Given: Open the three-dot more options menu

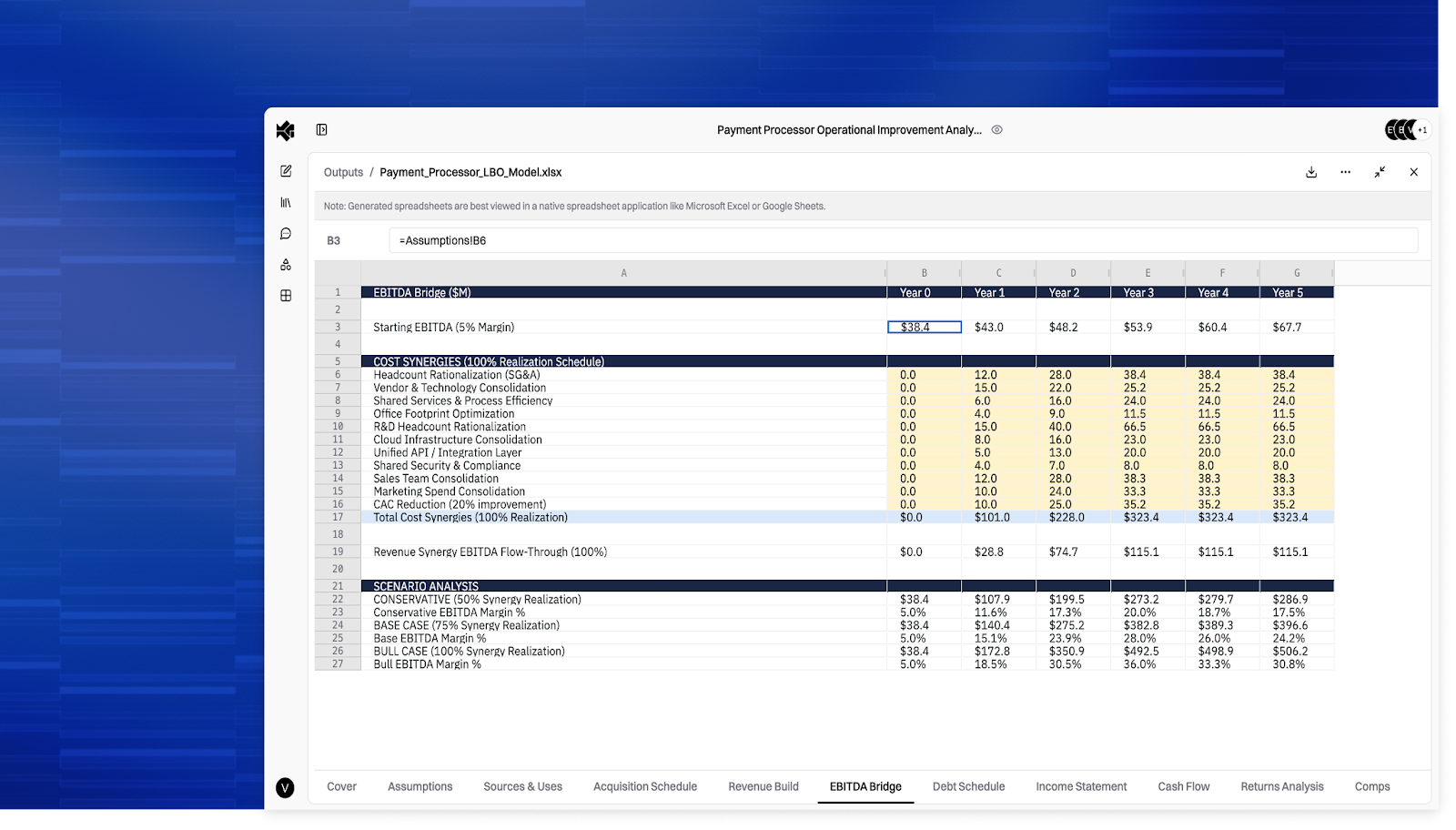Looking at the screenshot, I should tap(1345, 172).
